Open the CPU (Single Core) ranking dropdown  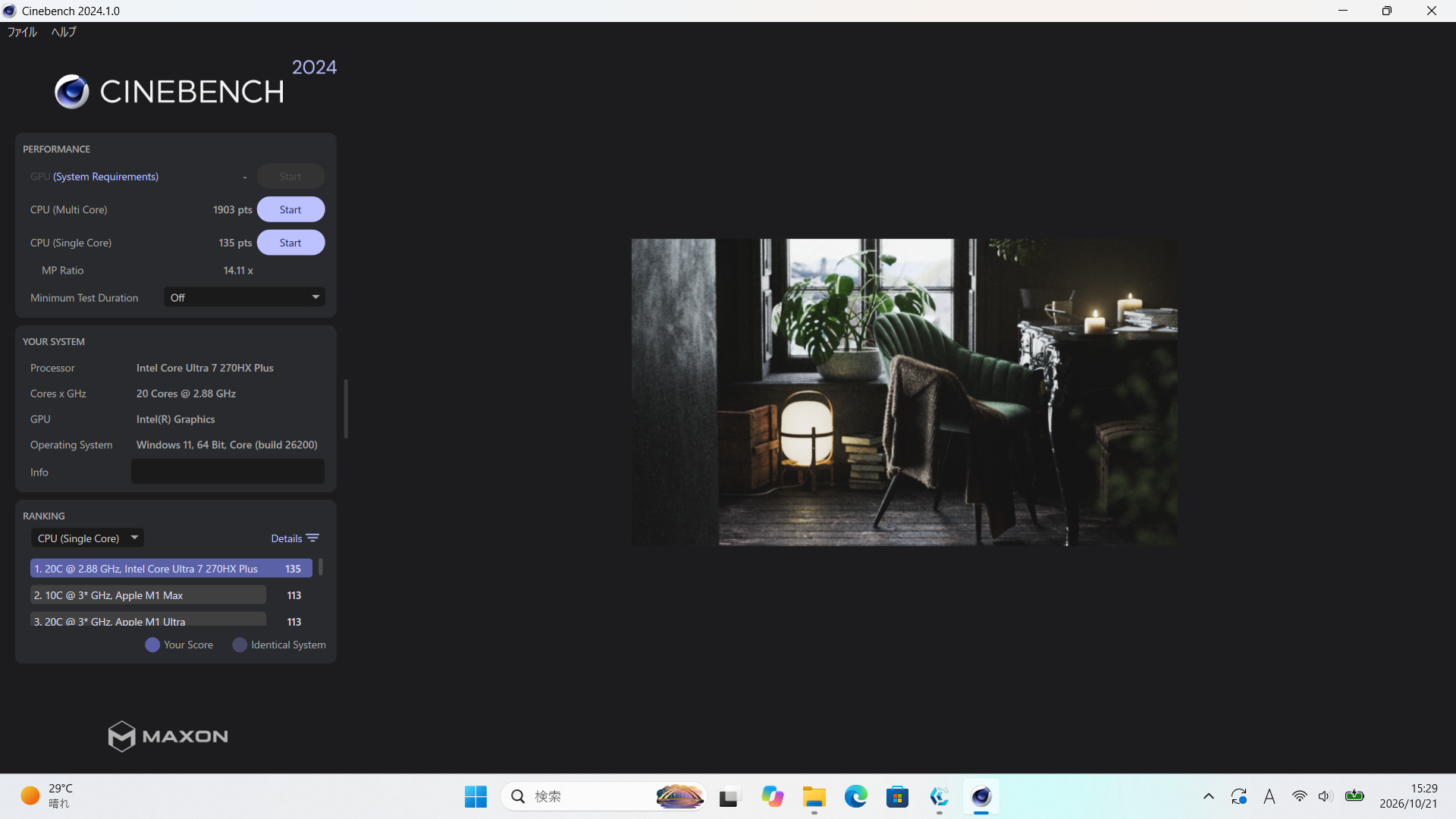88,538
